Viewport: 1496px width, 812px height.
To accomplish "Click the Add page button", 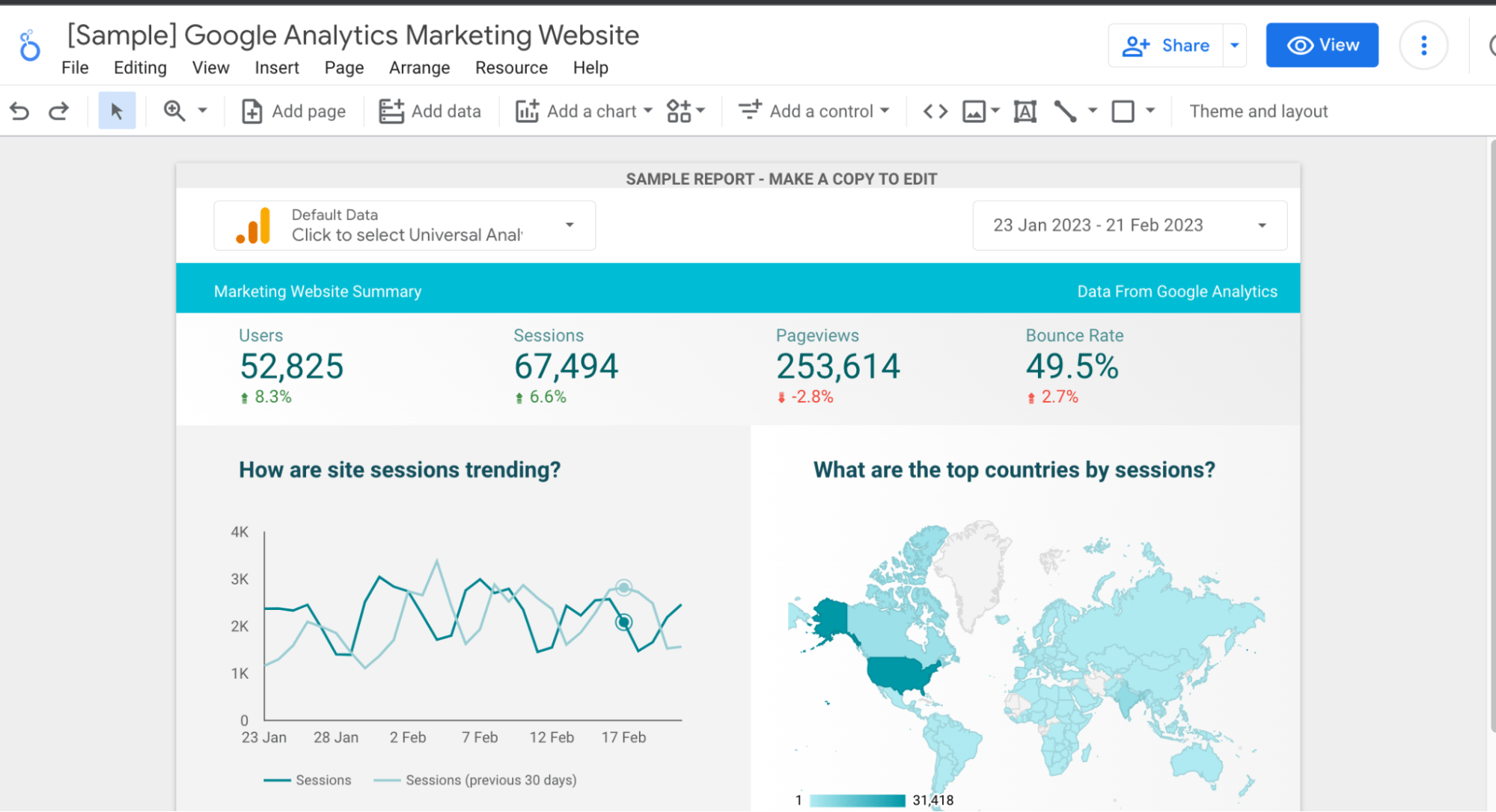I will tap(293, 112).
